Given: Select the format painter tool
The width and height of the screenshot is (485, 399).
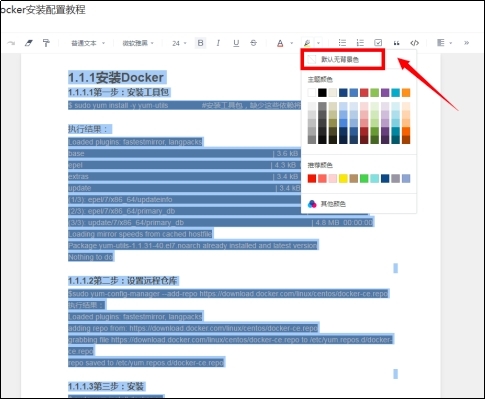Looking at the screenshot, I should click(x=46, y=43).
